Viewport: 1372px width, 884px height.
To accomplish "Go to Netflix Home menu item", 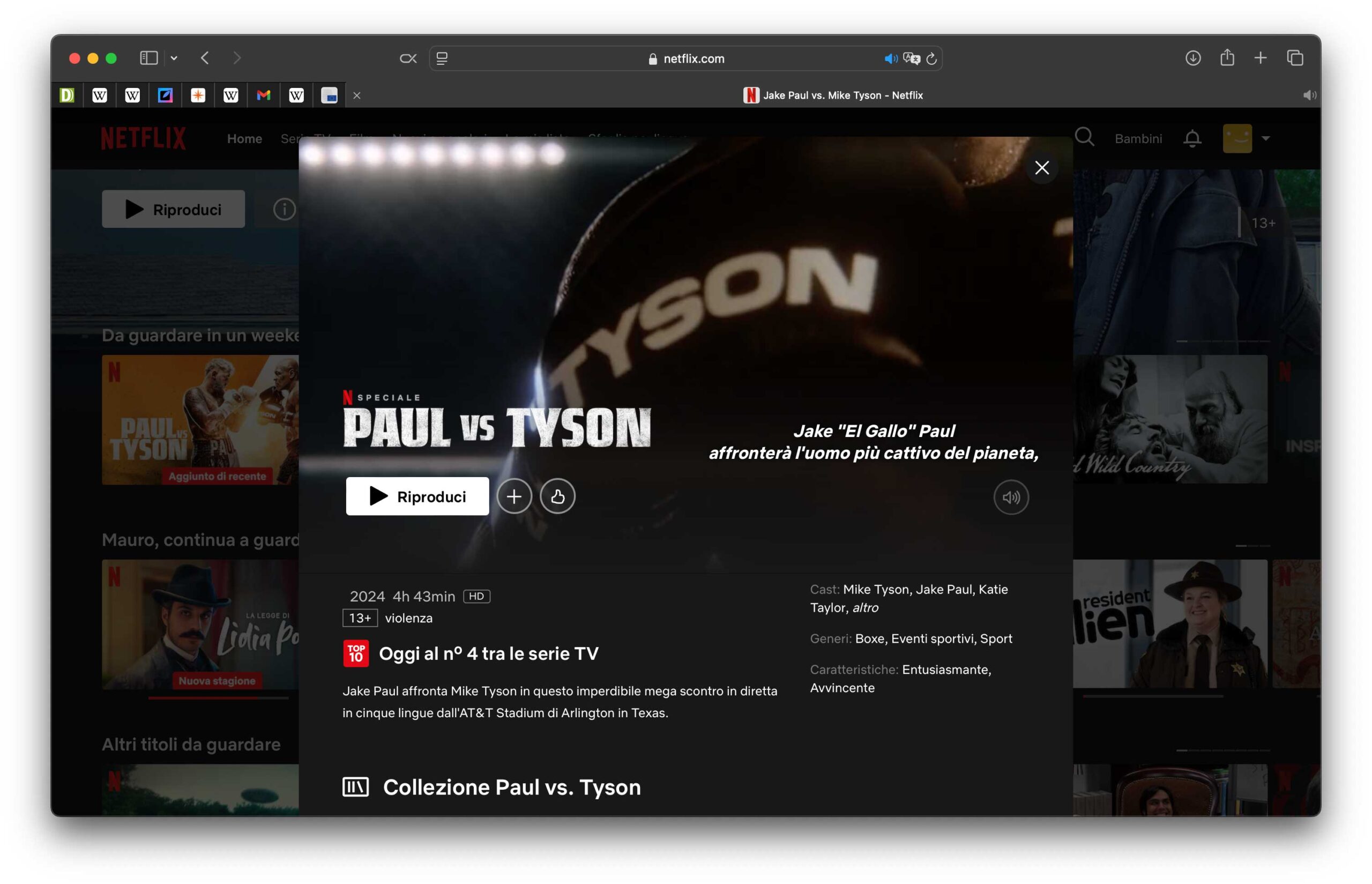I will click(244, 138).
